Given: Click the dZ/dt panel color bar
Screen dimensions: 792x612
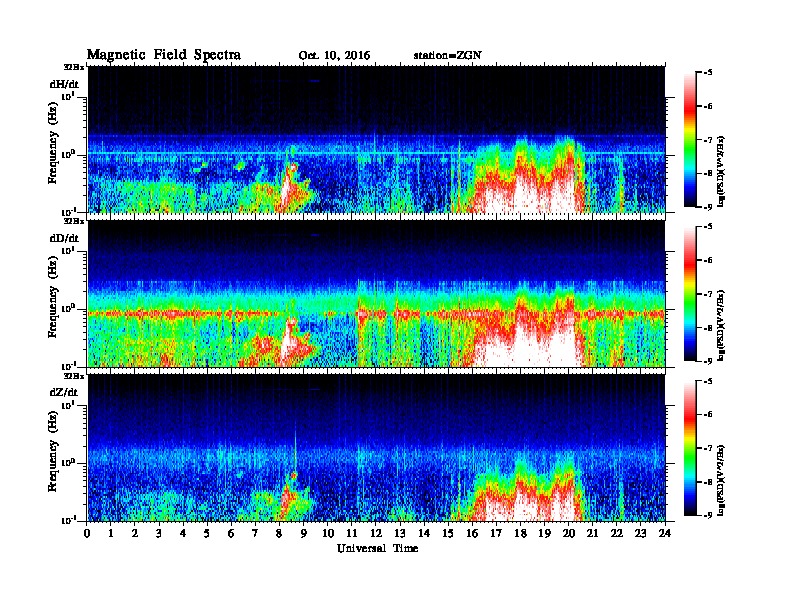Looking at the screenshot, I should point(689,448).
